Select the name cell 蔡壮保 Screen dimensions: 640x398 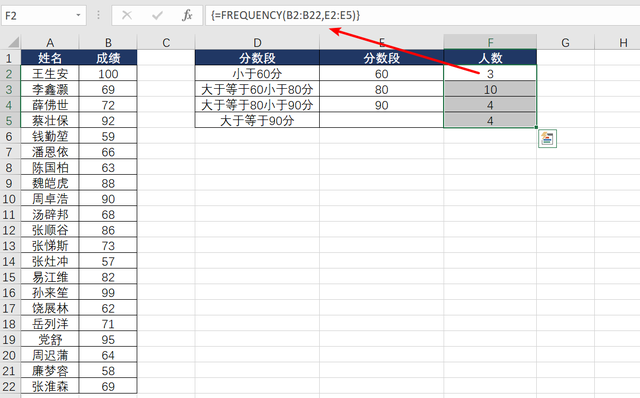[50, 120]
